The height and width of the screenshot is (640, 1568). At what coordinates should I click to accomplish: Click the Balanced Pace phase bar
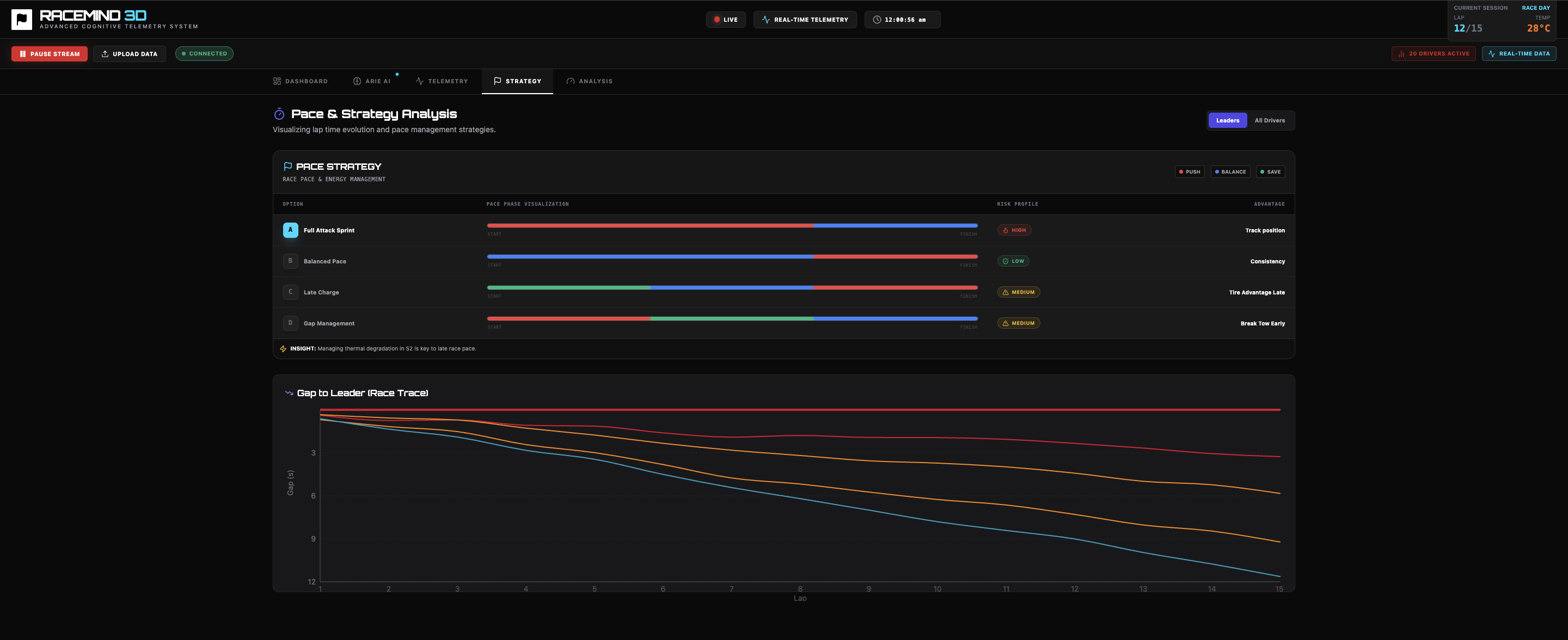pos(732,257)
